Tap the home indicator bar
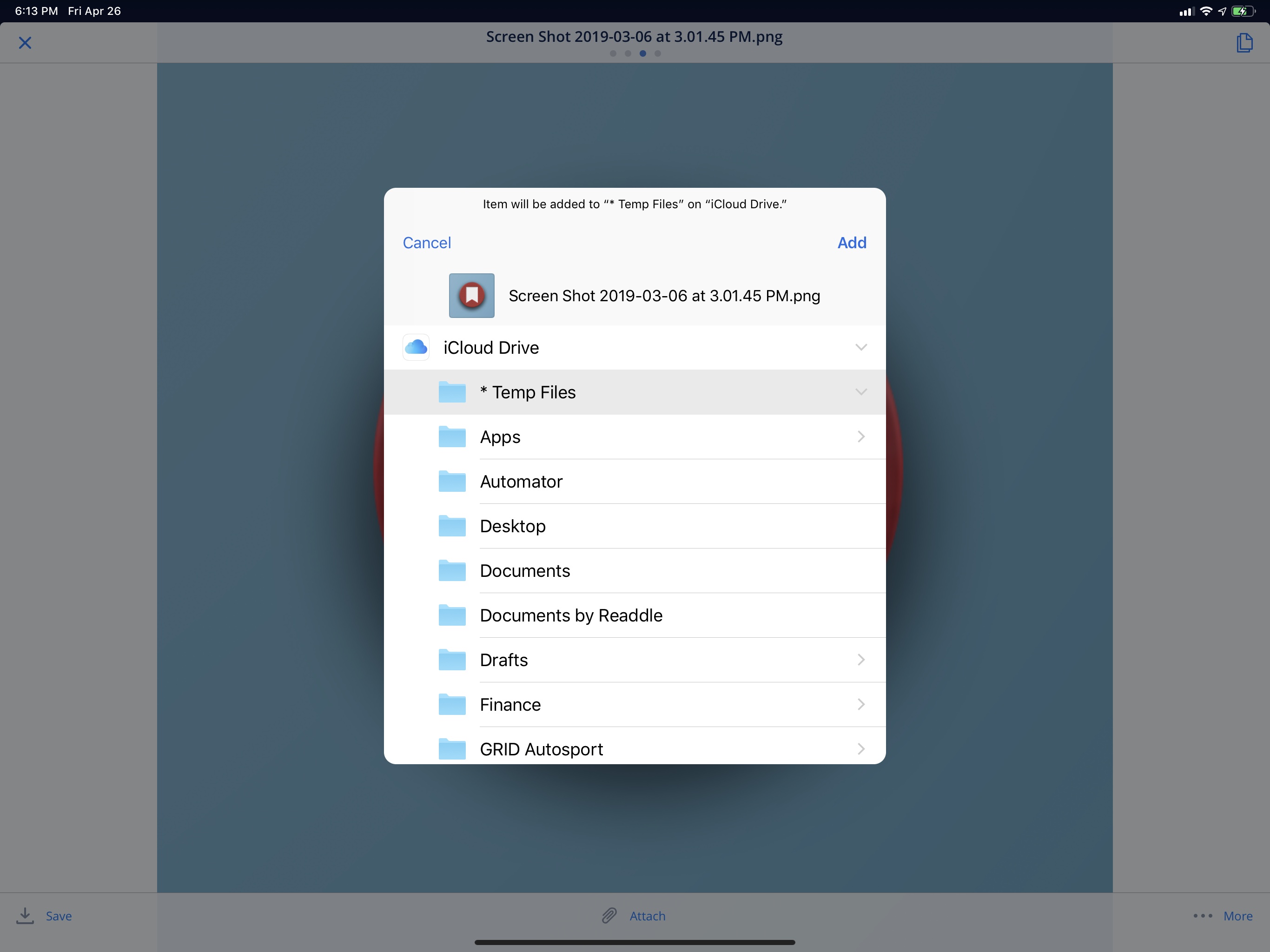The width and height of the screenshot is (1270, 952). click(x=635, y=942)
